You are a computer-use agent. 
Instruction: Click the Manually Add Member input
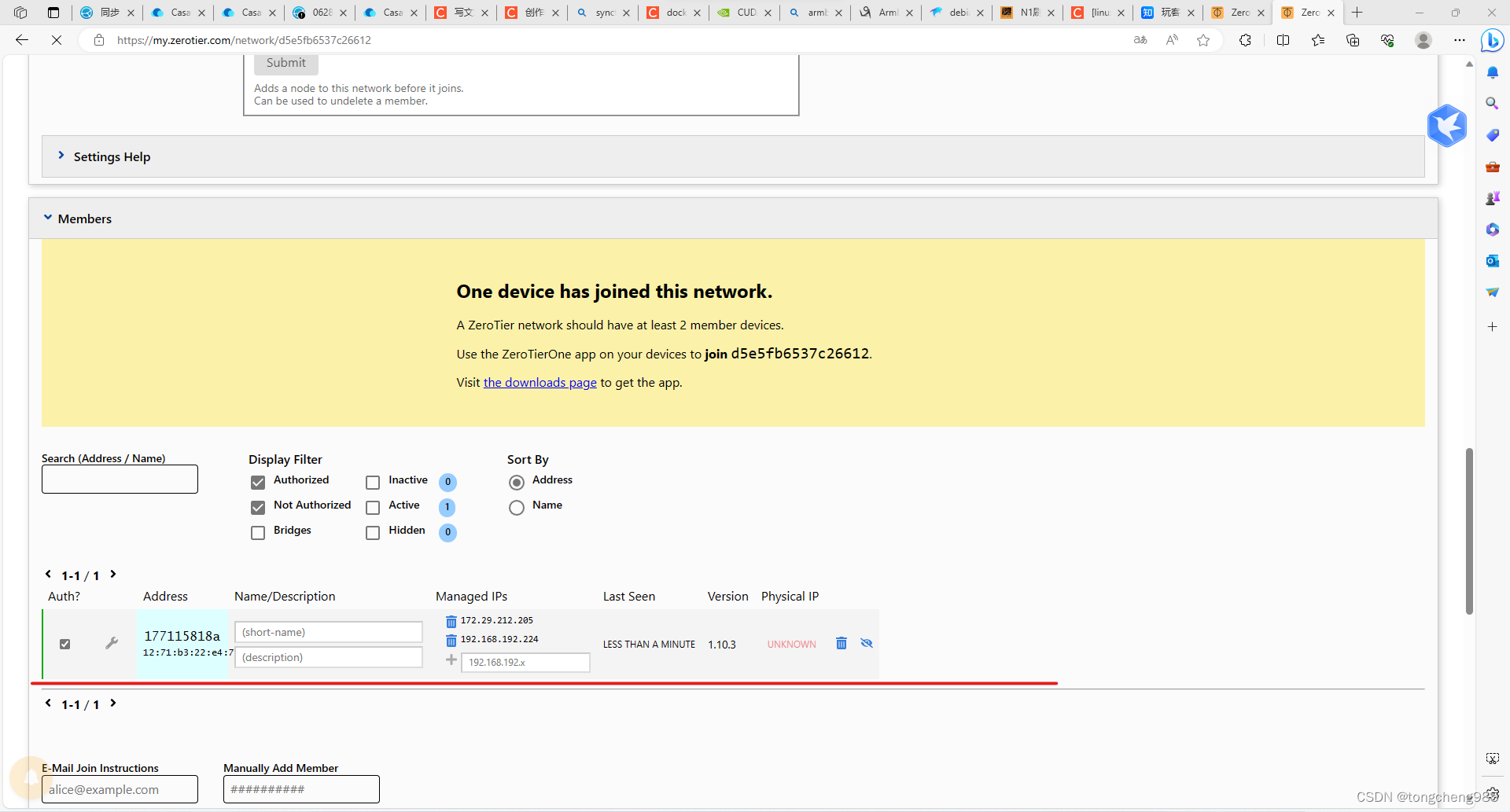coord(301,789)
